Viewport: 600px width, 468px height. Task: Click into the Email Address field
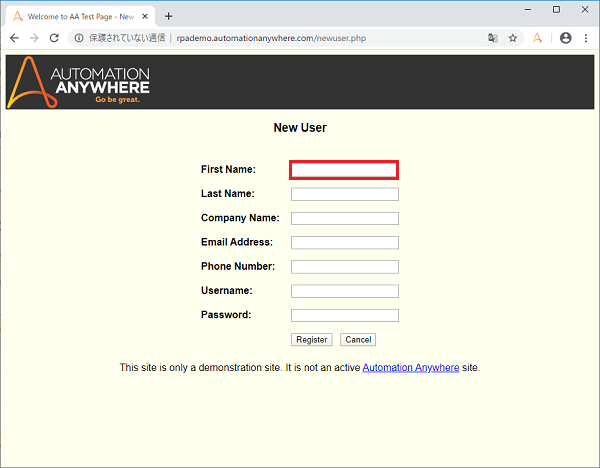(x=345, y=243)
